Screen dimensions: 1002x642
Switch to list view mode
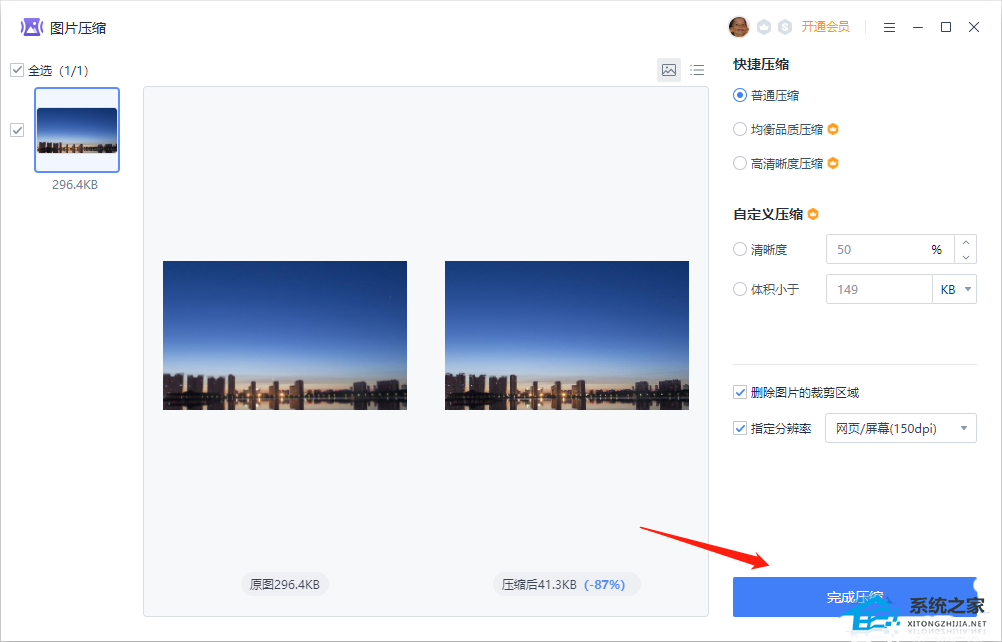(697, 70)
